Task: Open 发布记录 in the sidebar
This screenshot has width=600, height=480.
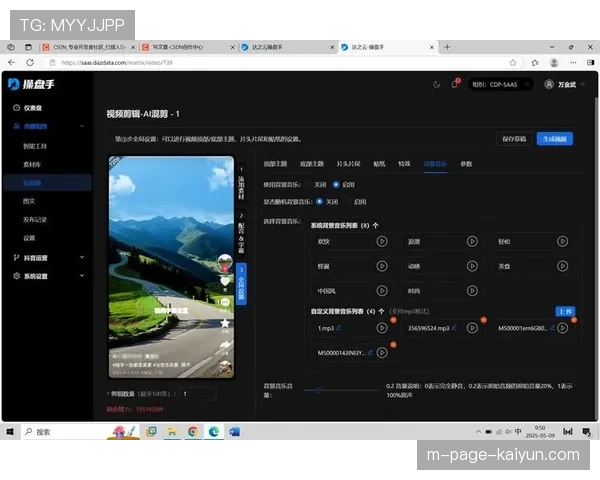Action: coord(35,220)
